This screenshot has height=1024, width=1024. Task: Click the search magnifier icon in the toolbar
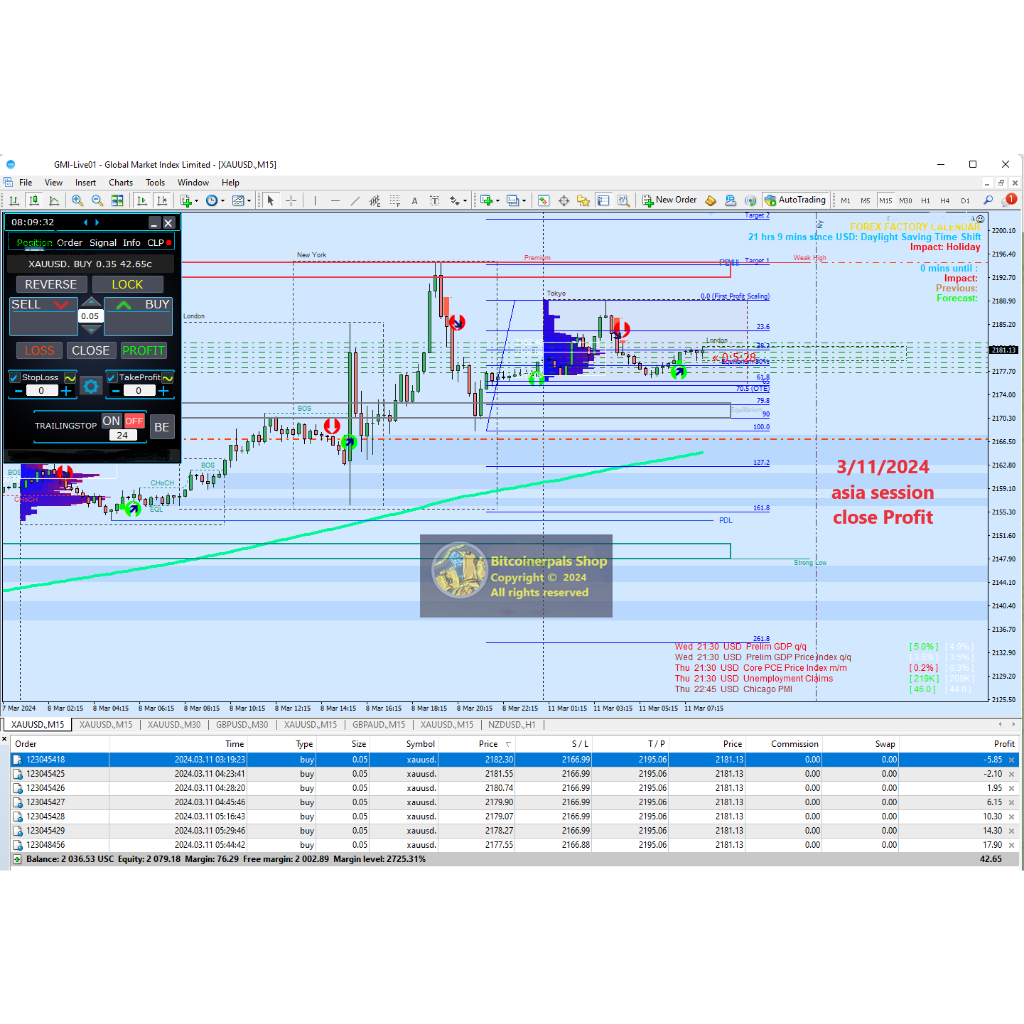pos(983,200)
